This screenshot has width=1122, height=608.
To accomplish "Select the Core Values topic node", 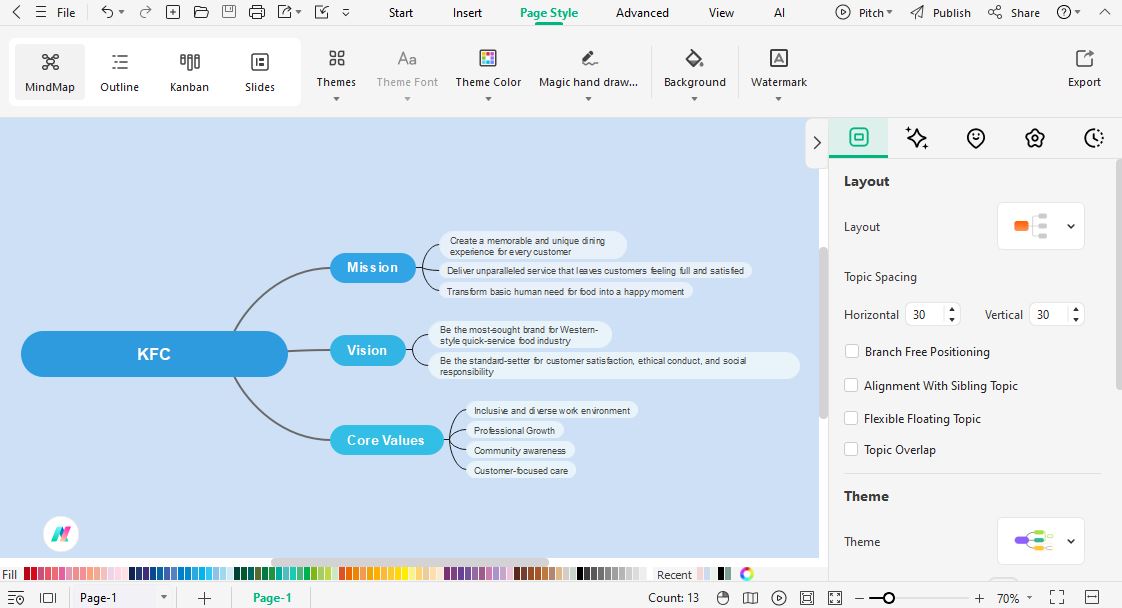I will [386, 440].
